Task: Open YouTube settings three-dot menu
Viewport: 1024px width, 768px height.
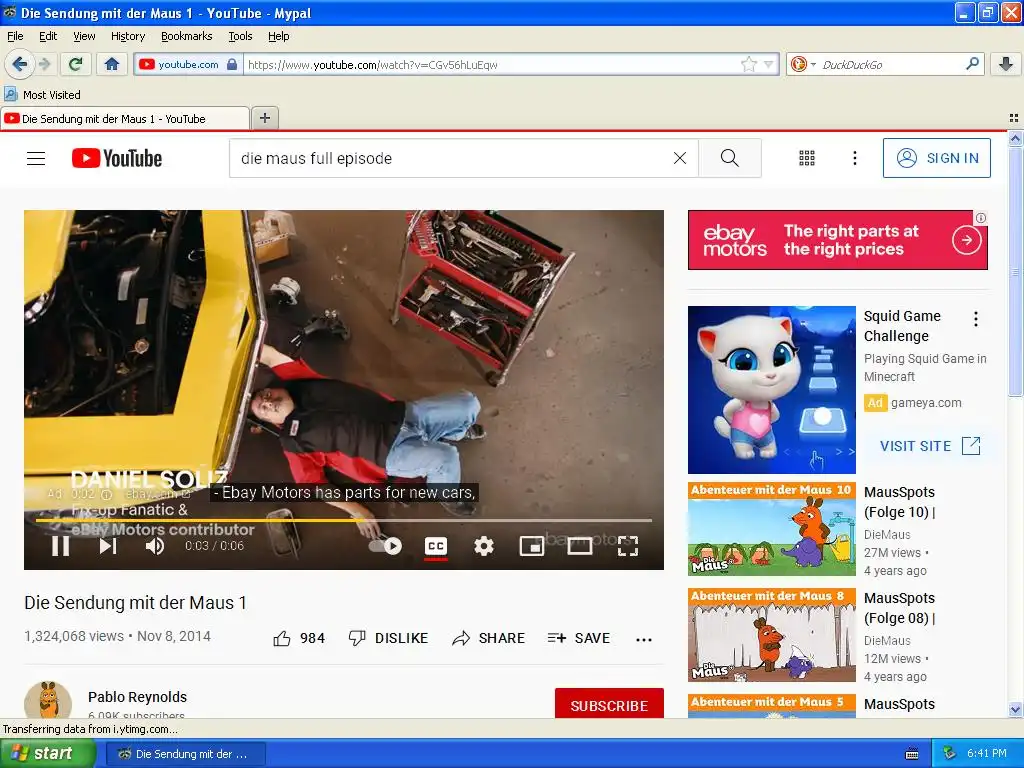Action: pyautogui.click(x=854, y=158)
